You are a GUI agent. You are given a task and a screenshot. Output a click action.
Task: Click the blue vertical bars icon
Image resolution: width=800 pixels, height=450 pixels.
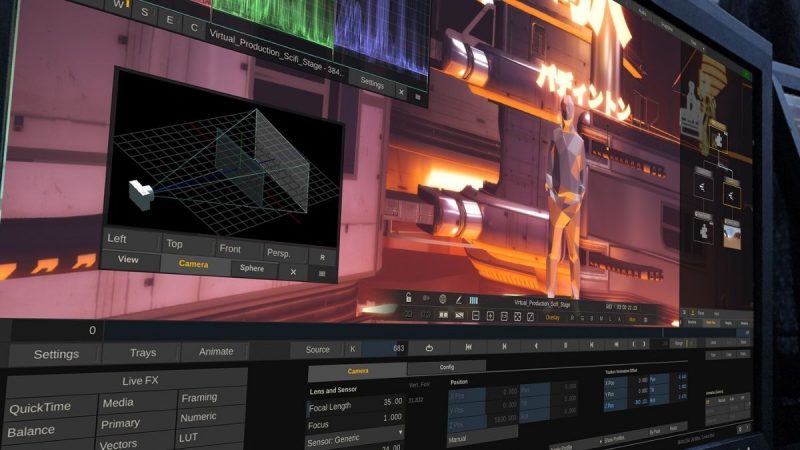[x=474, y=299]
